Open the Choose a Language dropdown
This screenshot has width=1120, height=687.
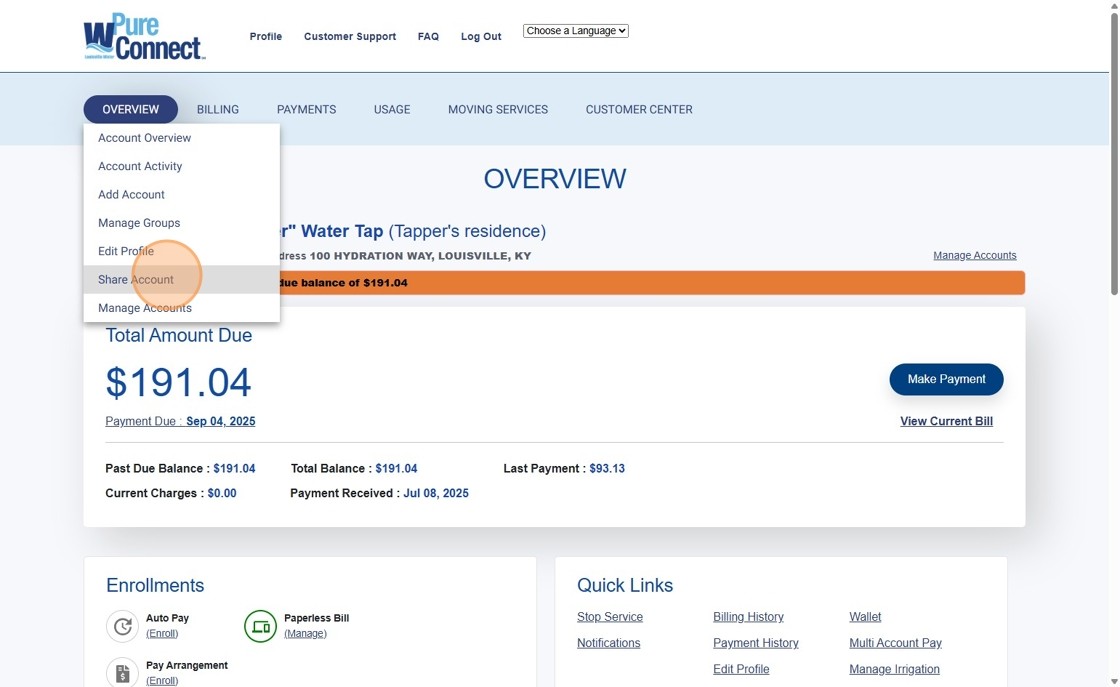(x=575, y=31)
